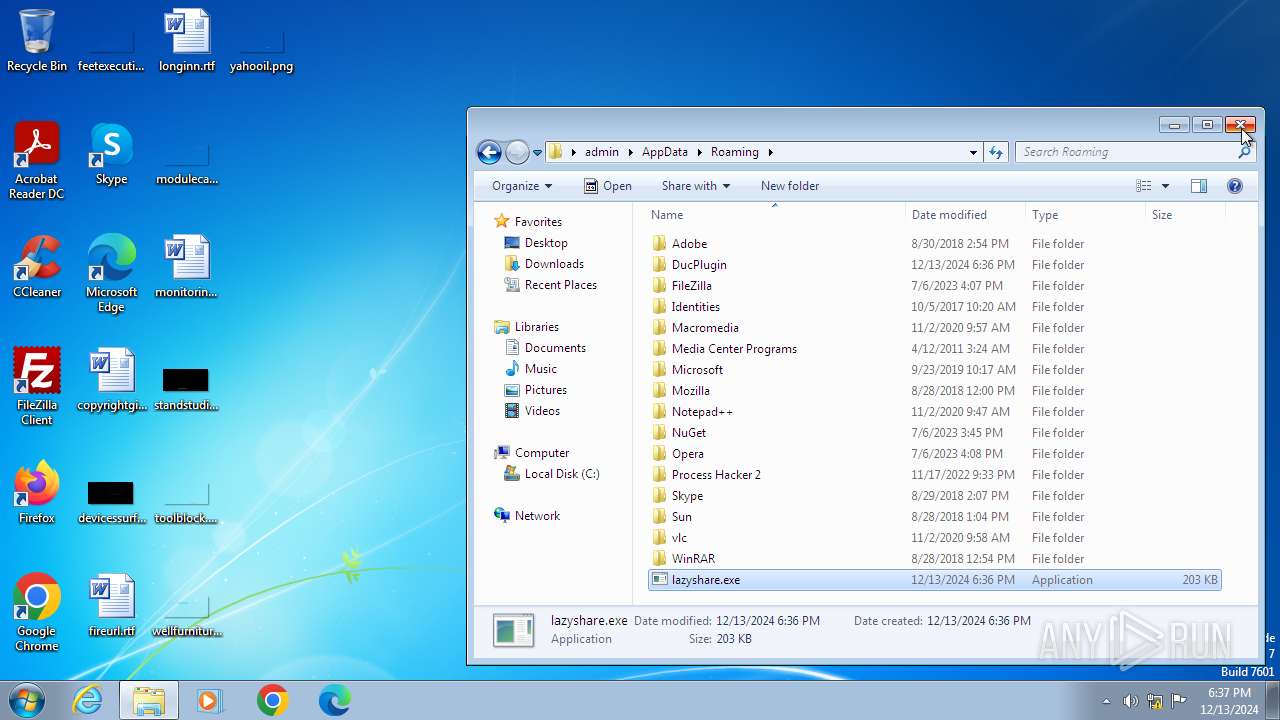
Task: Open recent pages dropdown arrow
Action: coord(537,152)
